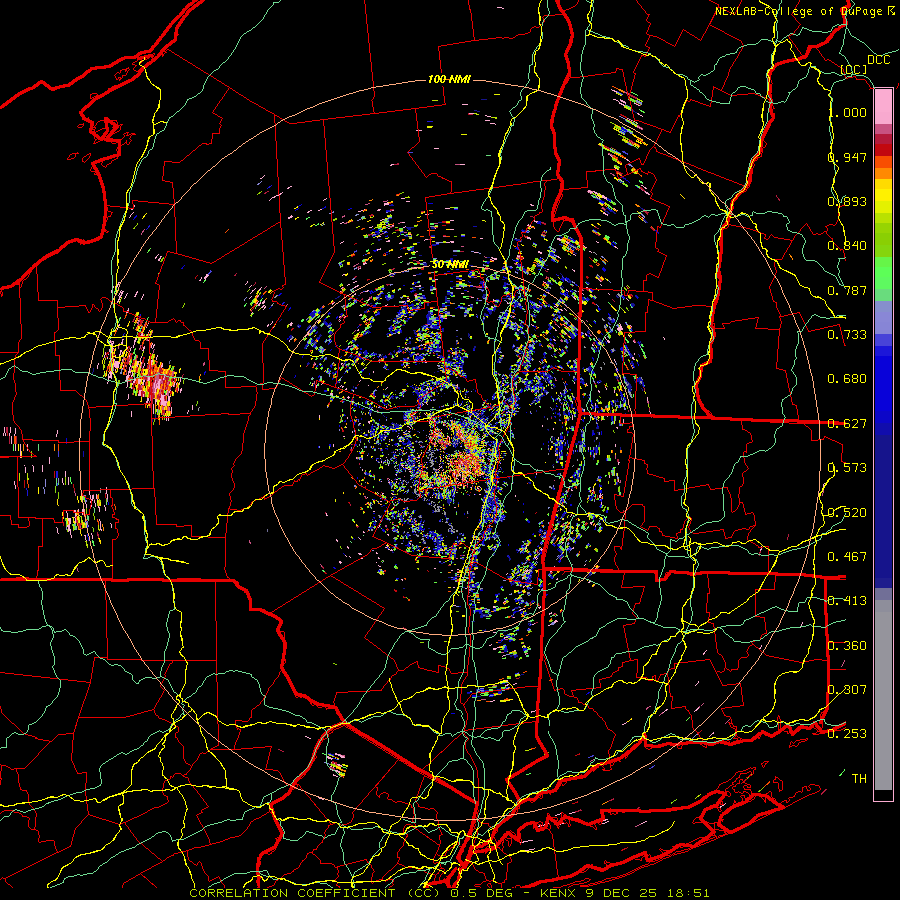
Task: Pick the black segment at the color bar bottom
Action: point(883,794)
